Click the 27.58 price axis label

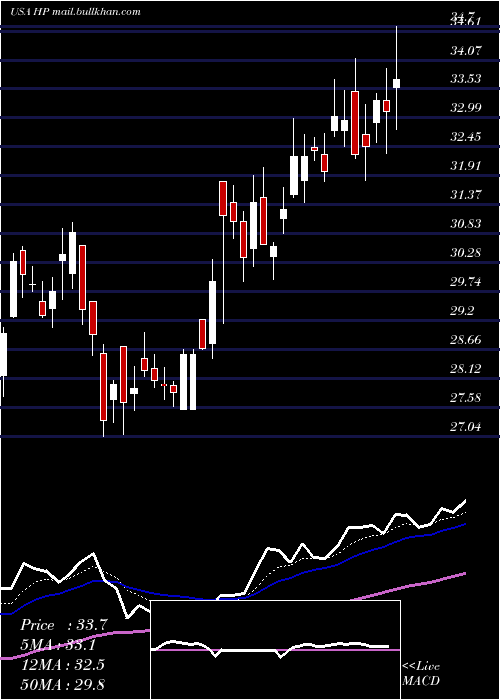click(x=466, y=398)
